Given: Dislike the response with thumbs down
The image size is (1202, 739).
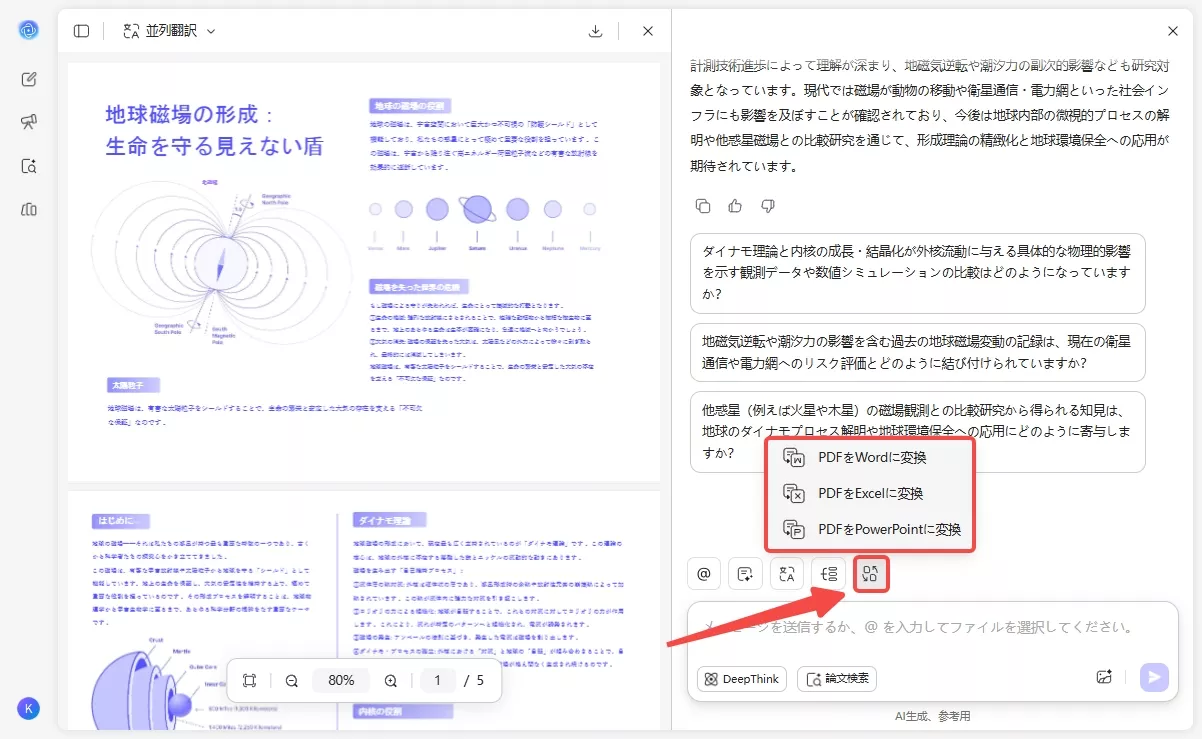Looking at the screenshot, I should (768, 206).
